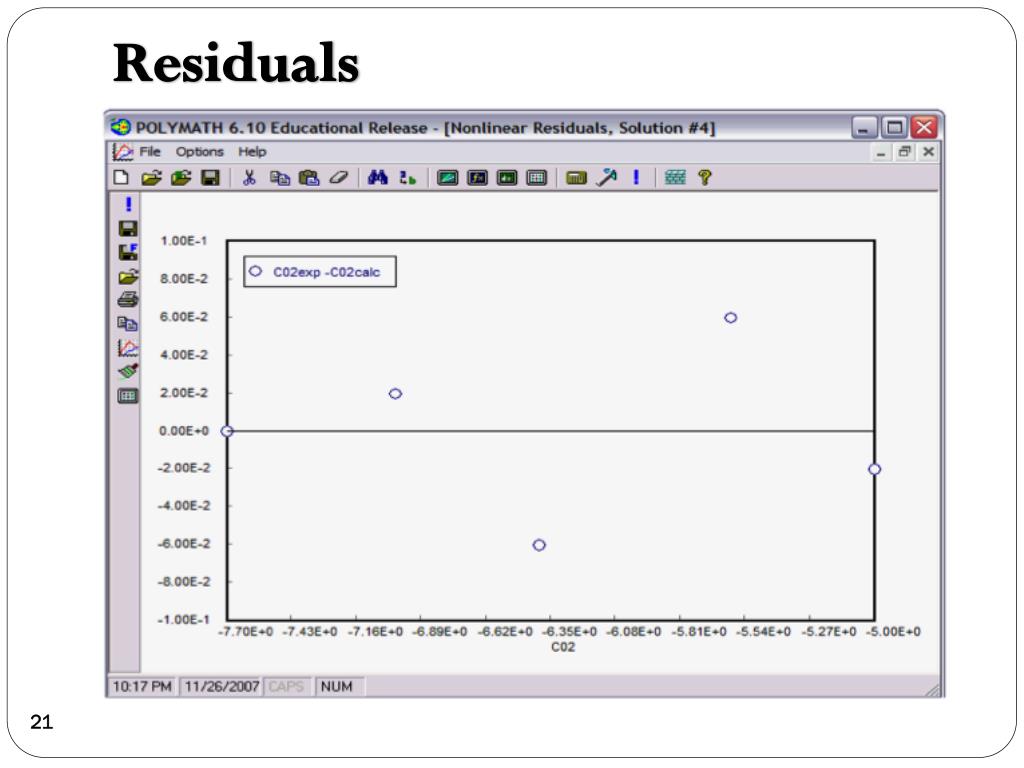Screen dimensions: 1024x768
Task: Click the graph icon left of File menu
Action: [123, 152]
